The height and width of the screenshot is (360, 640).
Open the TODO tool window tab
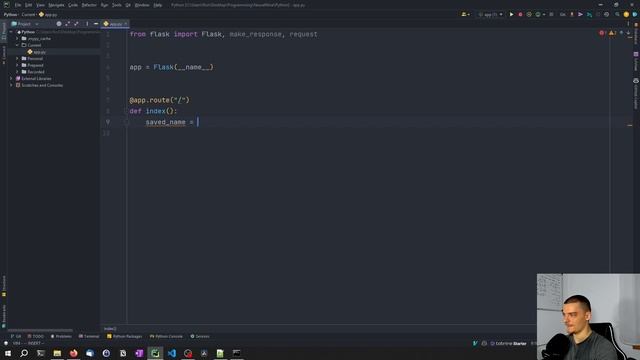[36, 336]
